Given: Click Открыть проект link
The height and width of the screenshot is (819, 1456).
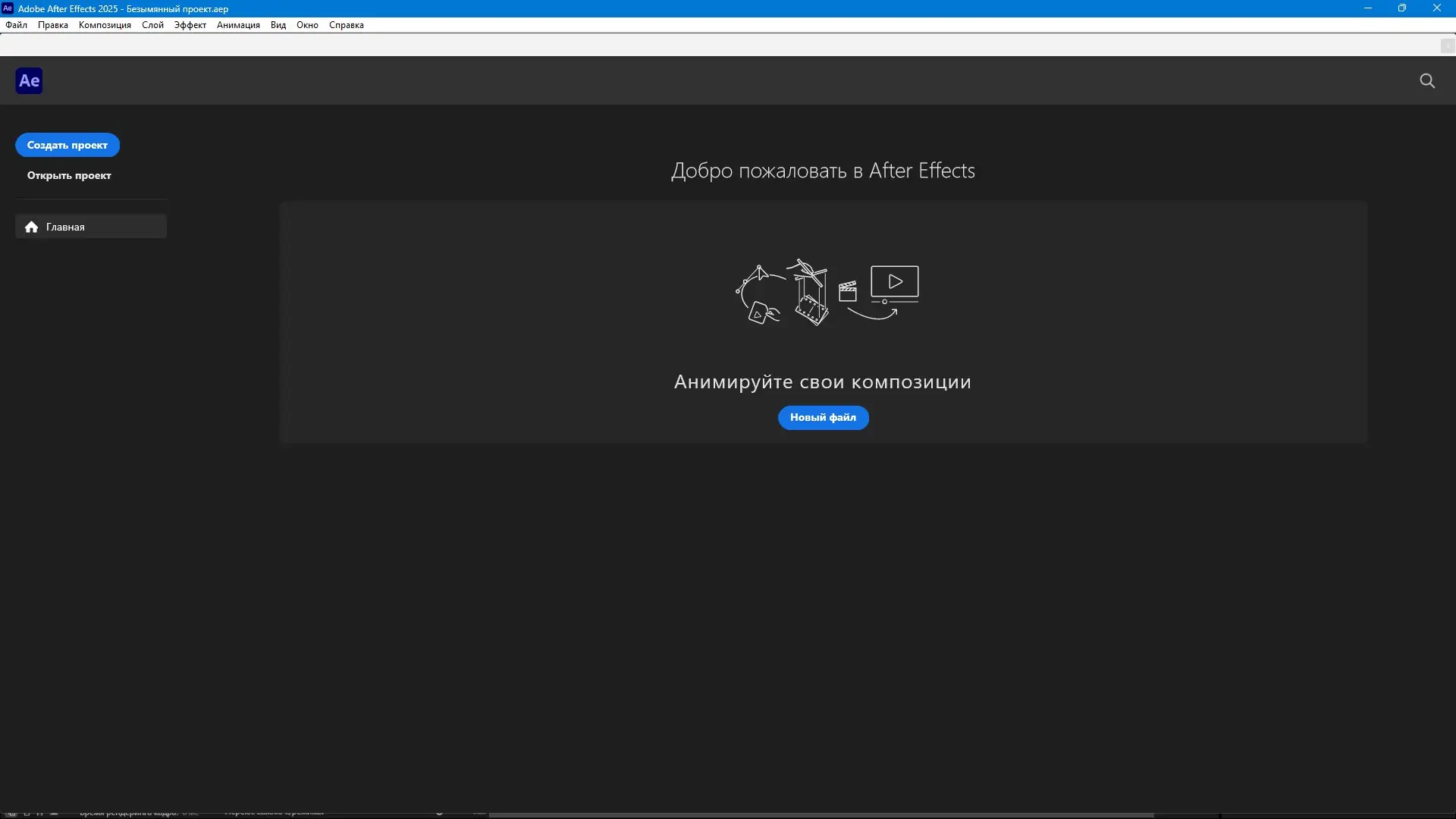Looking at the screenshot, I should (69, 175).
